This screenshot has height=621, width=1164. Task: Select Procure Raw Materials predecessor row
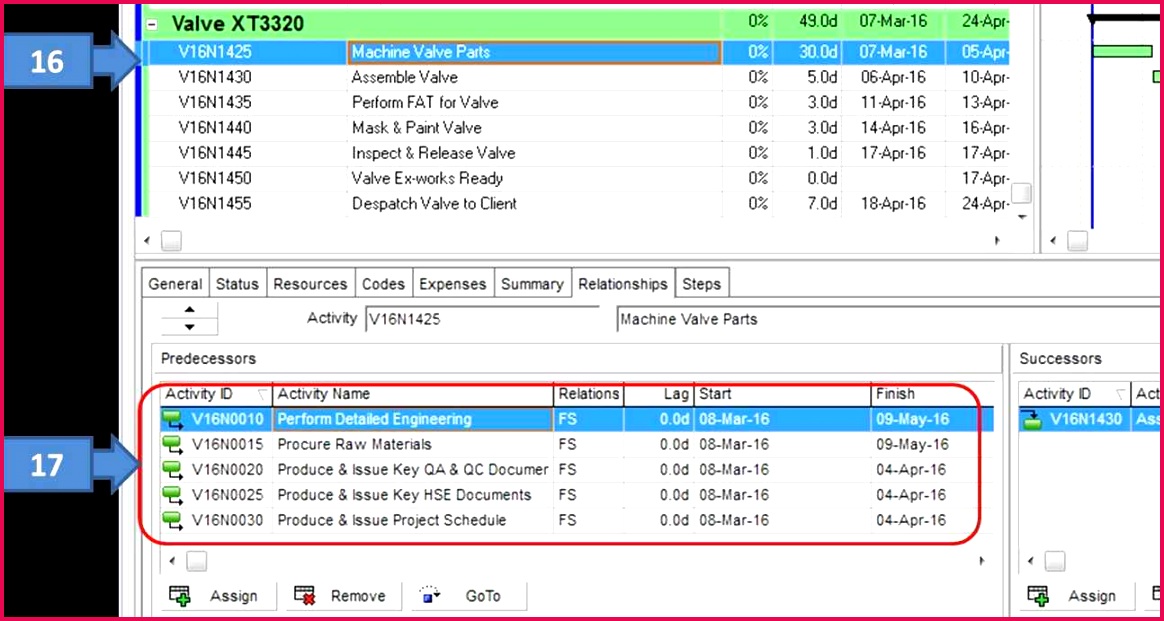(354, 445)
